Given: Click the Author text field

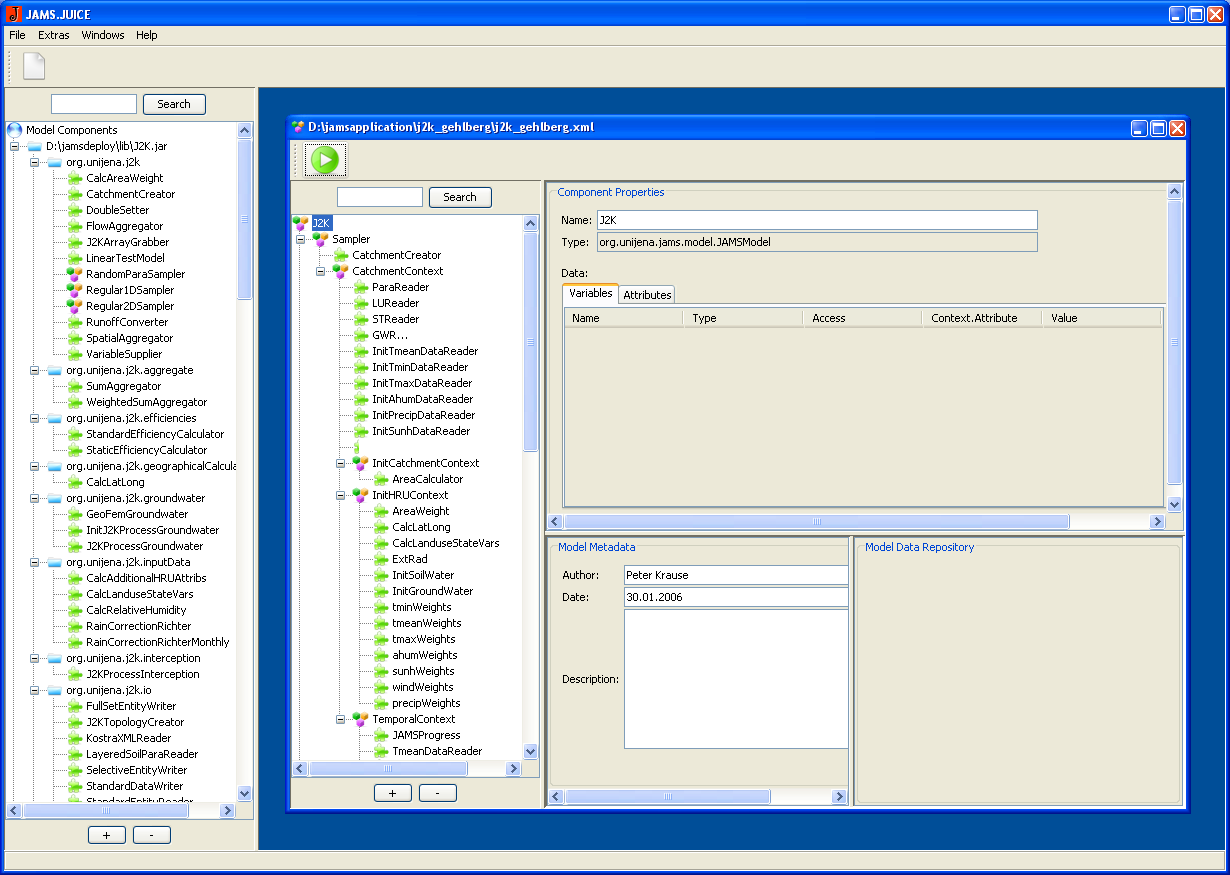Looking at the screenshot, I should coord(734,575).
